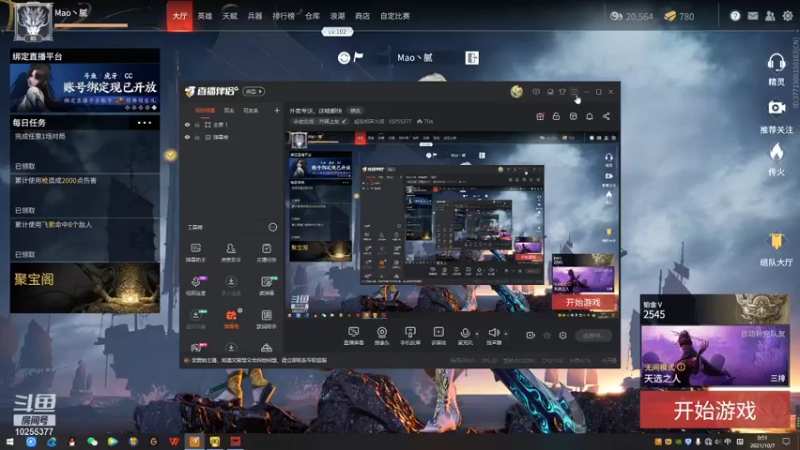Click the microphone icon in streaming toolbar
This screenshot has height=450, width=800.
coord(465,333)
